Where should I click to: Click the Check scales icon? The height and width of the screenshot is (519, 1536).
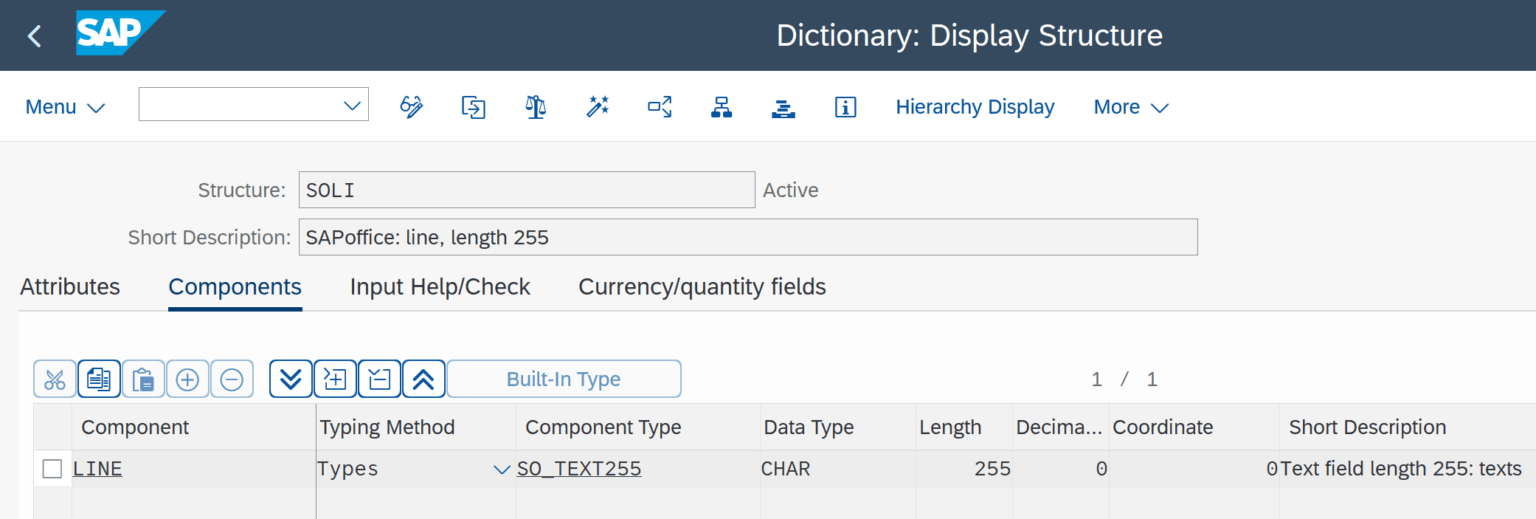[535, 107]
